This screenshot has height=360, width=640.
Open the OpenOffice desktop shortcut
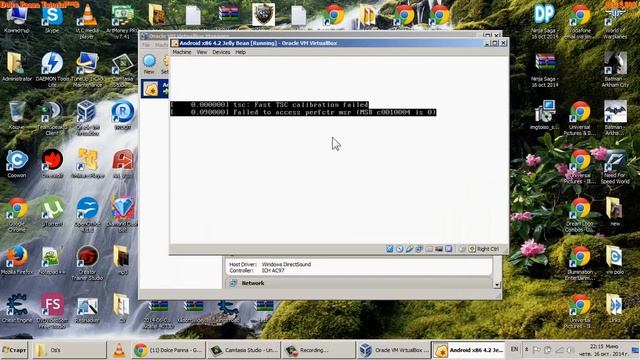click(87, 214)
